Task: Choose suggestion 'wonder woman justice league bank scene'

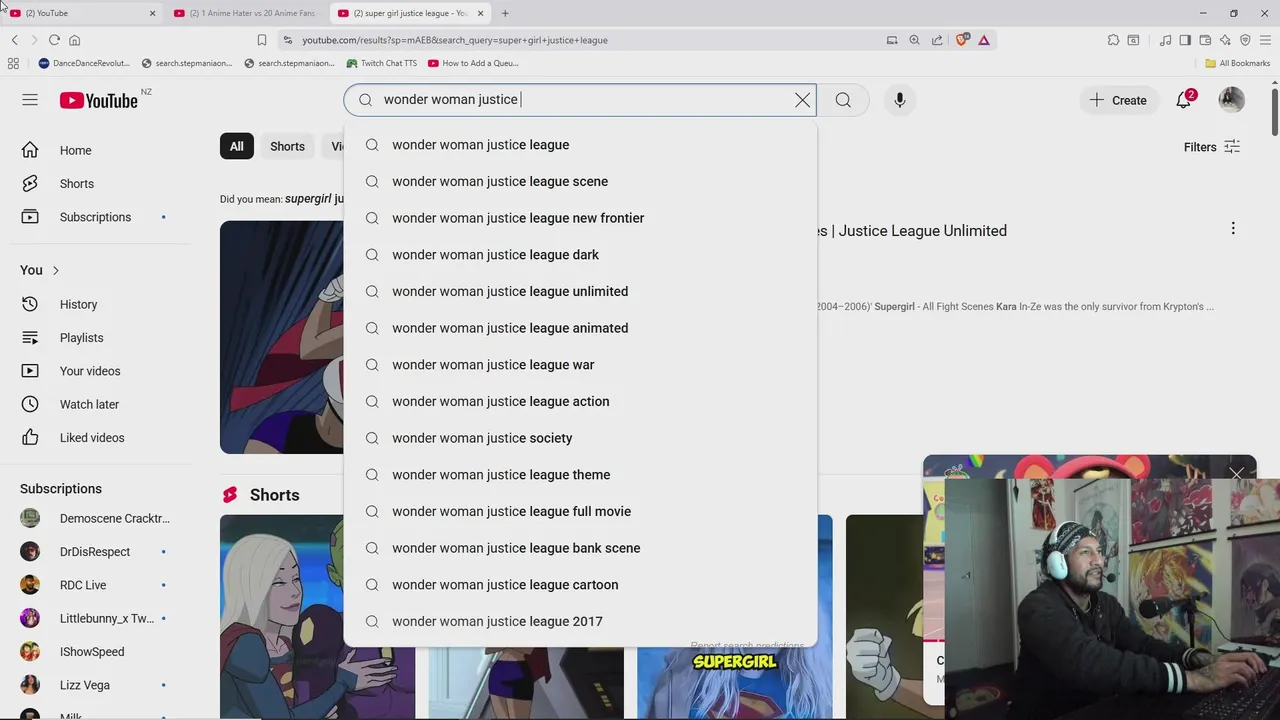Action: click(x=580, y=548)
